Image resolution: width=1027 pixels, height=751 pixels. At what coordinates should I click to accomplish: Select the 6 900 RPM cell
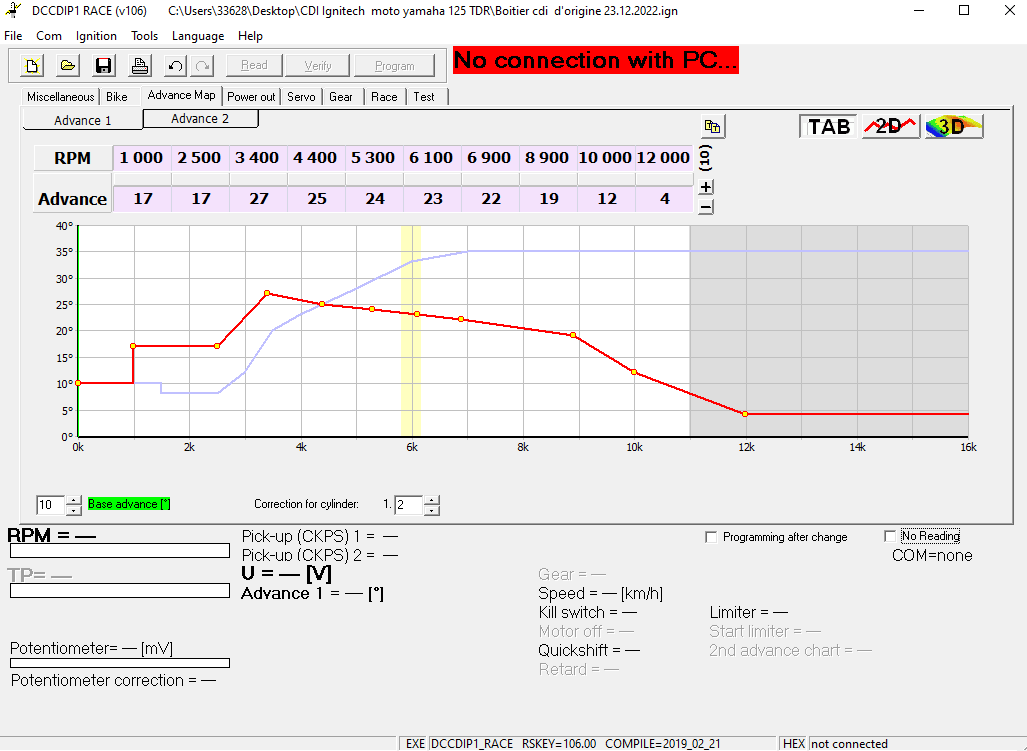tap(489, 158)
